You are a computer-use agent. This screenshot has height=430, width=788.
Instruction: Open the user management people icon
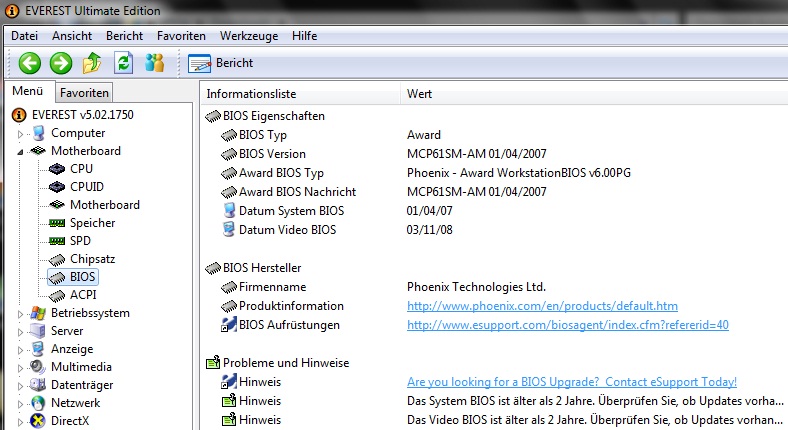(154, 63)
